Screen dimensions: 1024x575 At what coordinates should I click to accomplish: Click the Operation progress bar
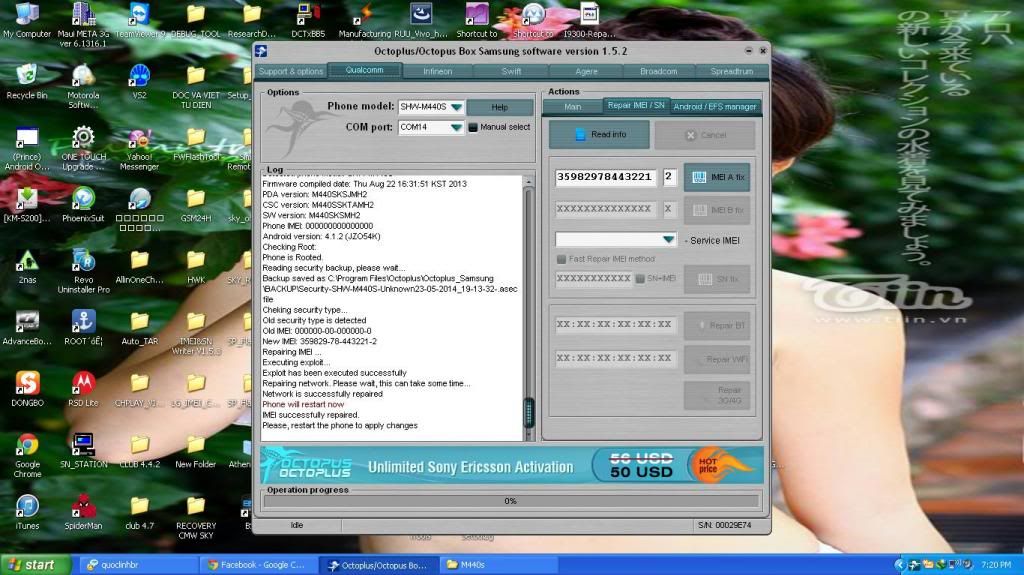pyautogui.click(x=511, y=501)
